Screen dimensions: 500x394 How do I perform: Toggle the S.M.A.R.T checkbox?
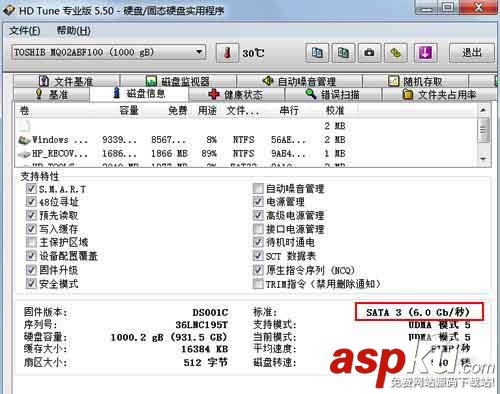(x=31, y=189)
